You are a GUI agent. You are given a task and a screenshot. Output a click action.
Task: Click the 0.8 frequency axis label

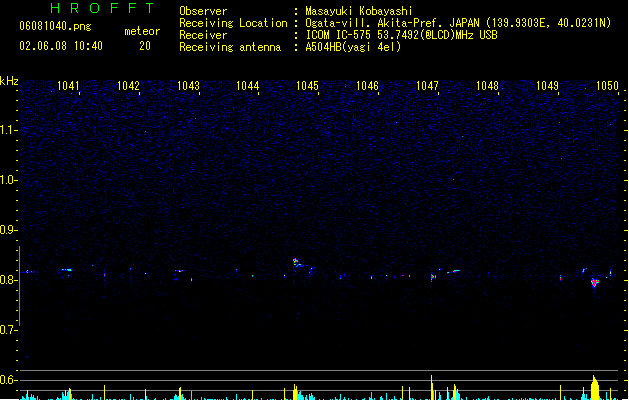click(x=7, y=280)
